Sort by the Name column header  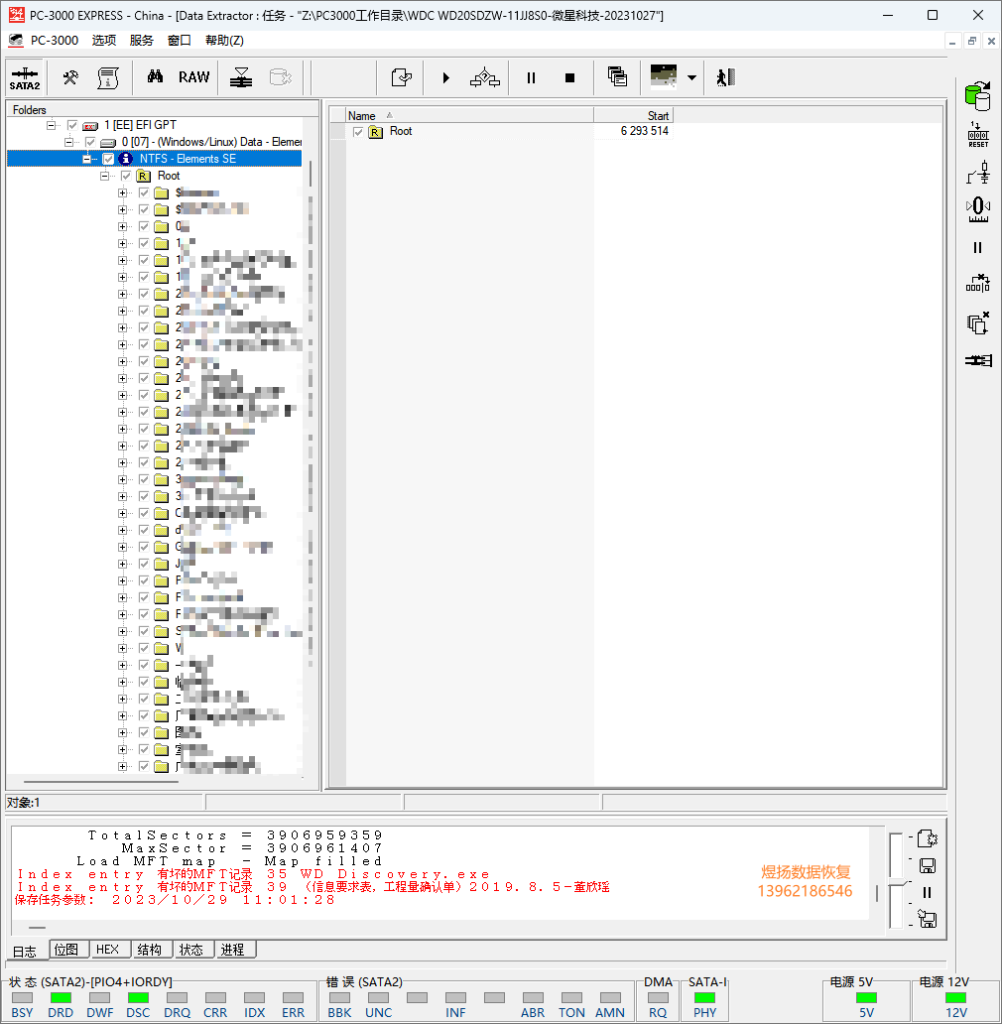469,116
